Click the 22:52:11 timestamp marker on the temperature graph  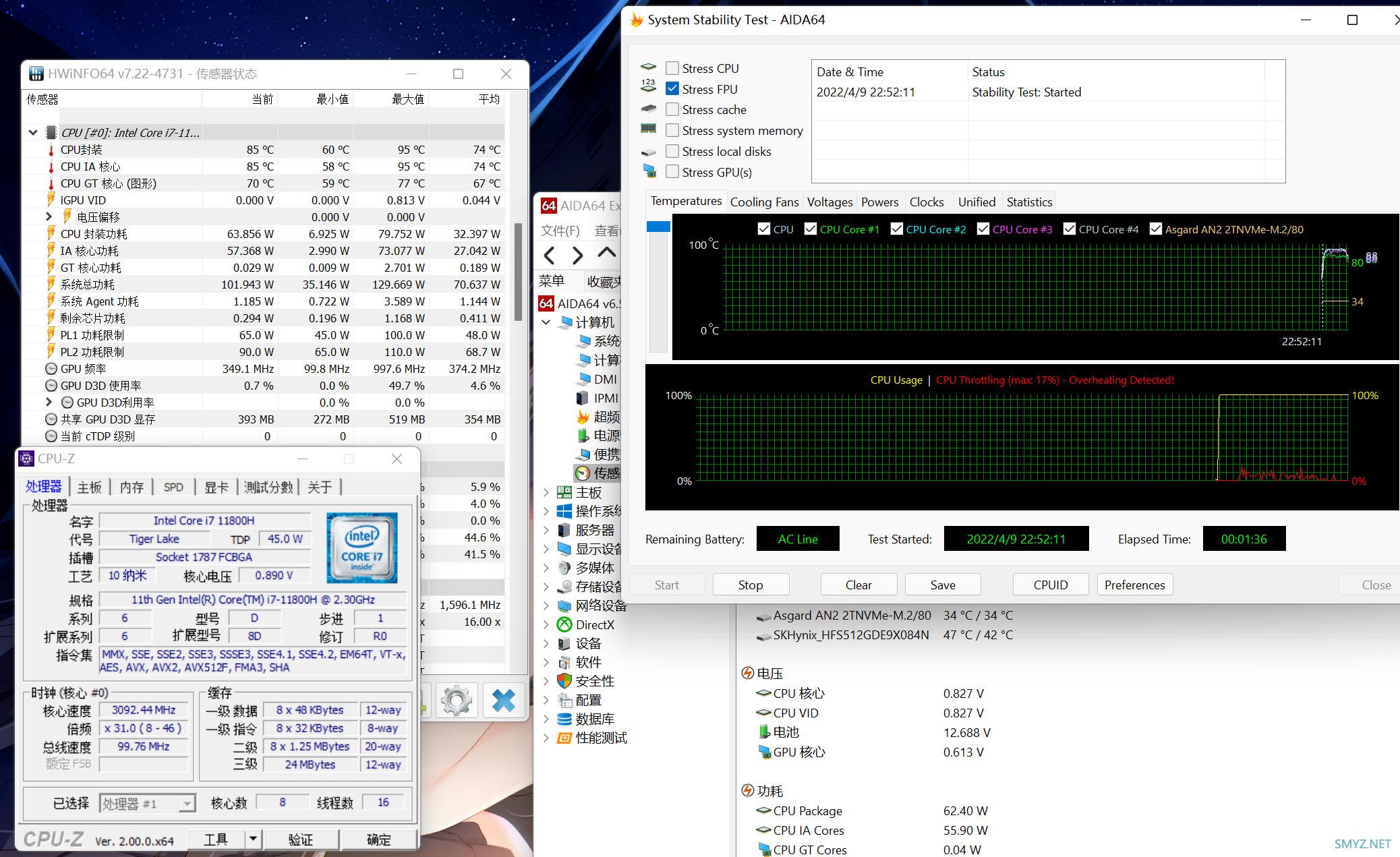point(1302,341)
